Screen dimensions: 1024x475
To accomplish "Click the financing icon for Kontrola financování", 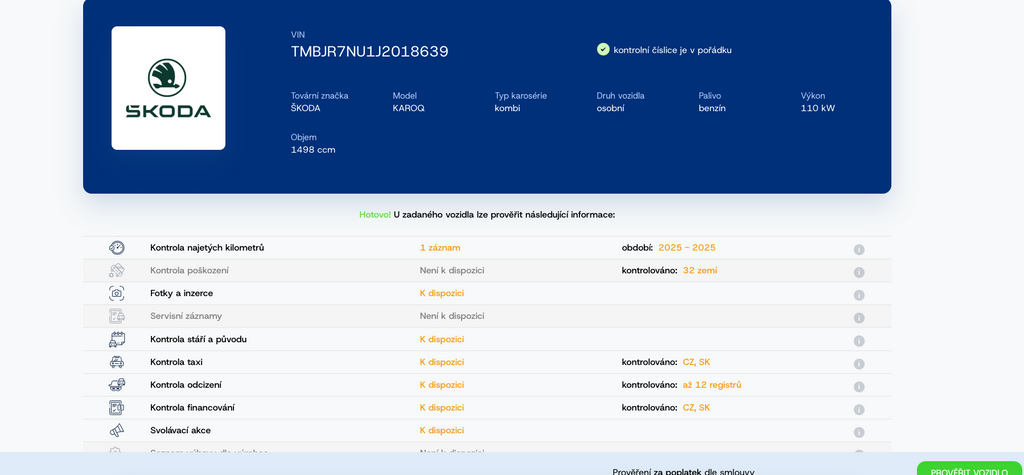I will pos(117,408).
